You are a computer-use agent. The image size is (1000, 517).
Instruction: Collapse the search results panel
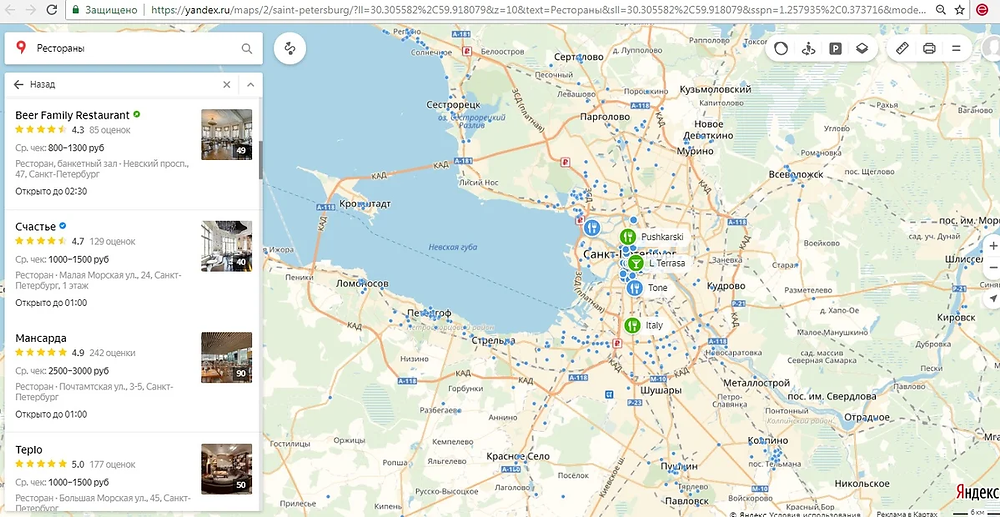[251, 85]
